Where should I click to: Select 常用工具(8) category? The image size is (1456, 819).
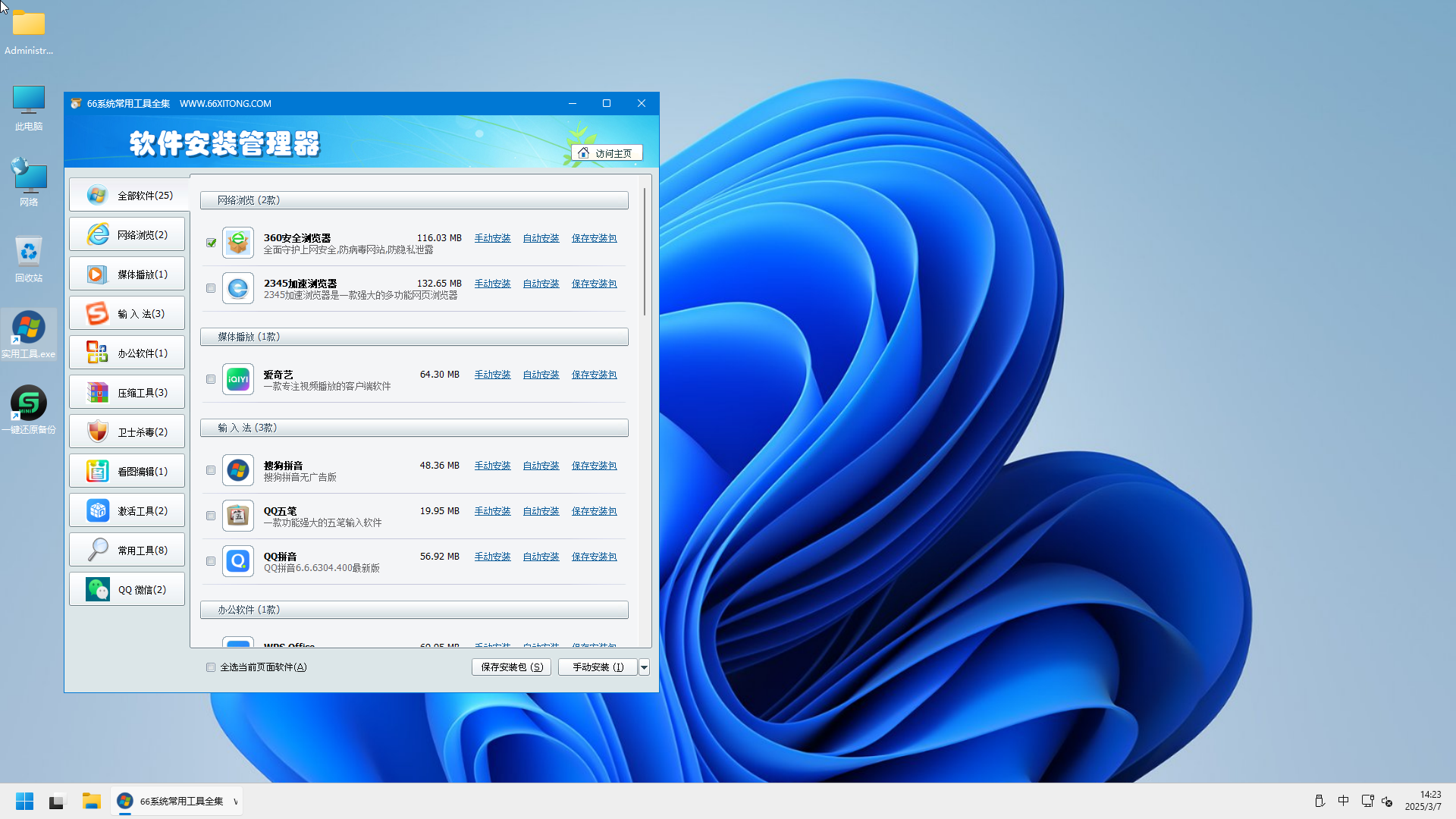pyautogui.click(x=127, y=550)
